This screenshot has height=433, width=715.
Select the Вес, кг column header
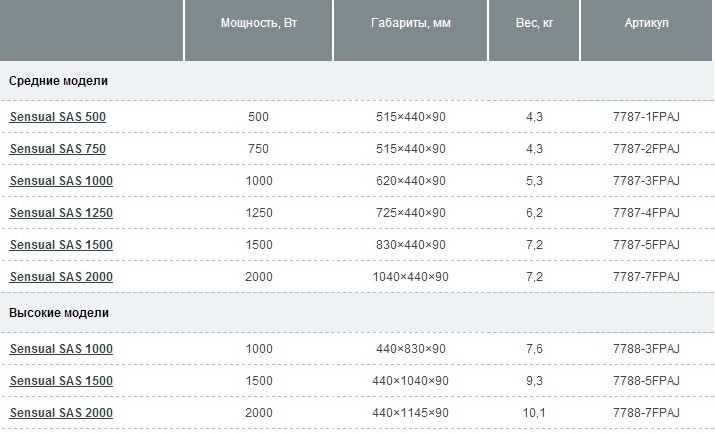point(534,23)
